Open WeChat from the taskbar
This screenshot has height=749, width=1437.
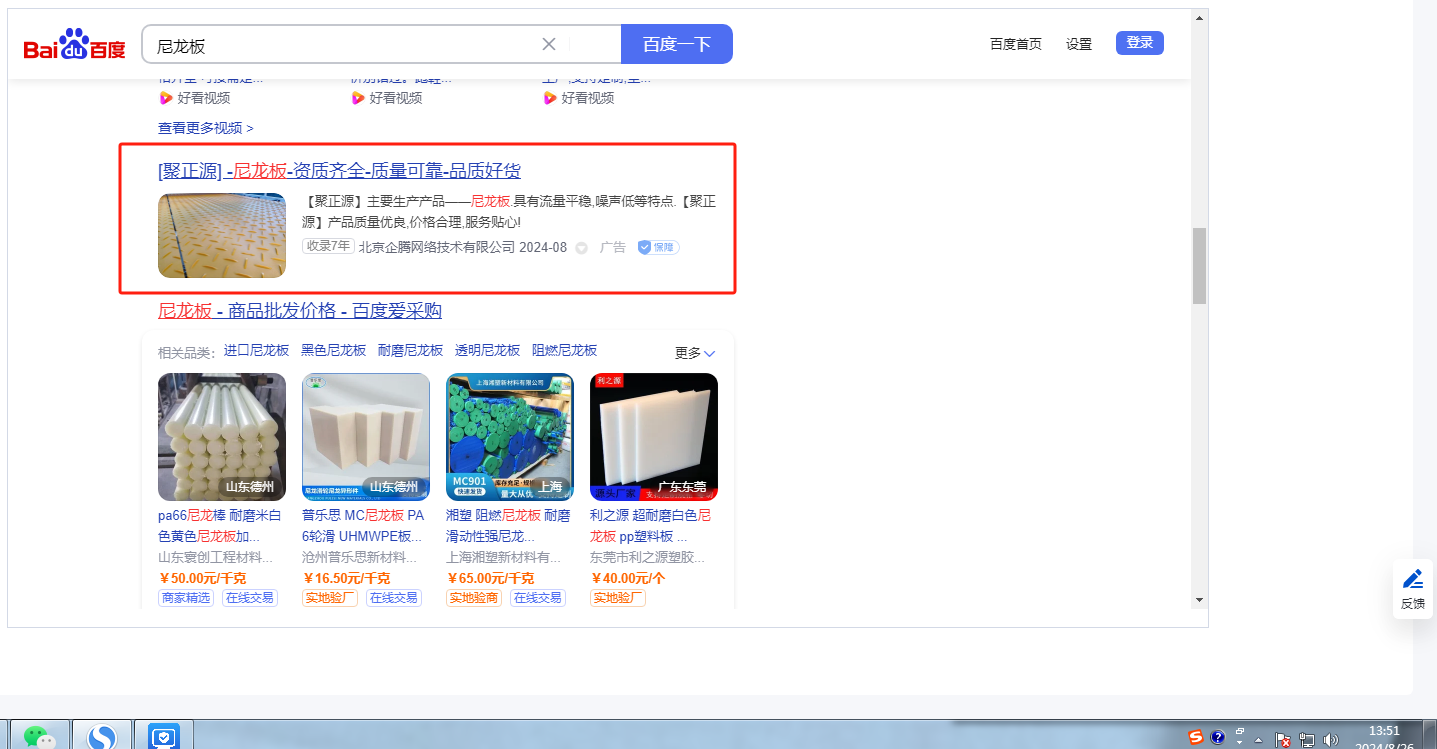tap(40, 737)
